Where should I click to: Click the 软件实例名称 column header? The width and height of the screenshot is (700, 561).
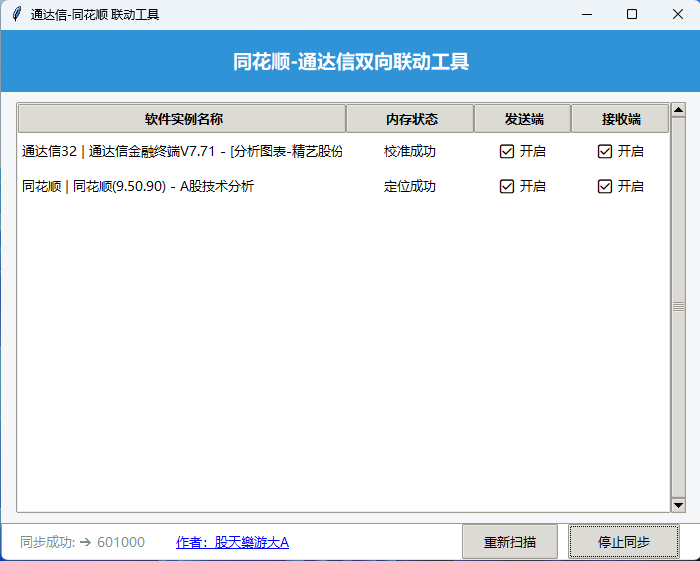[182, 119]
